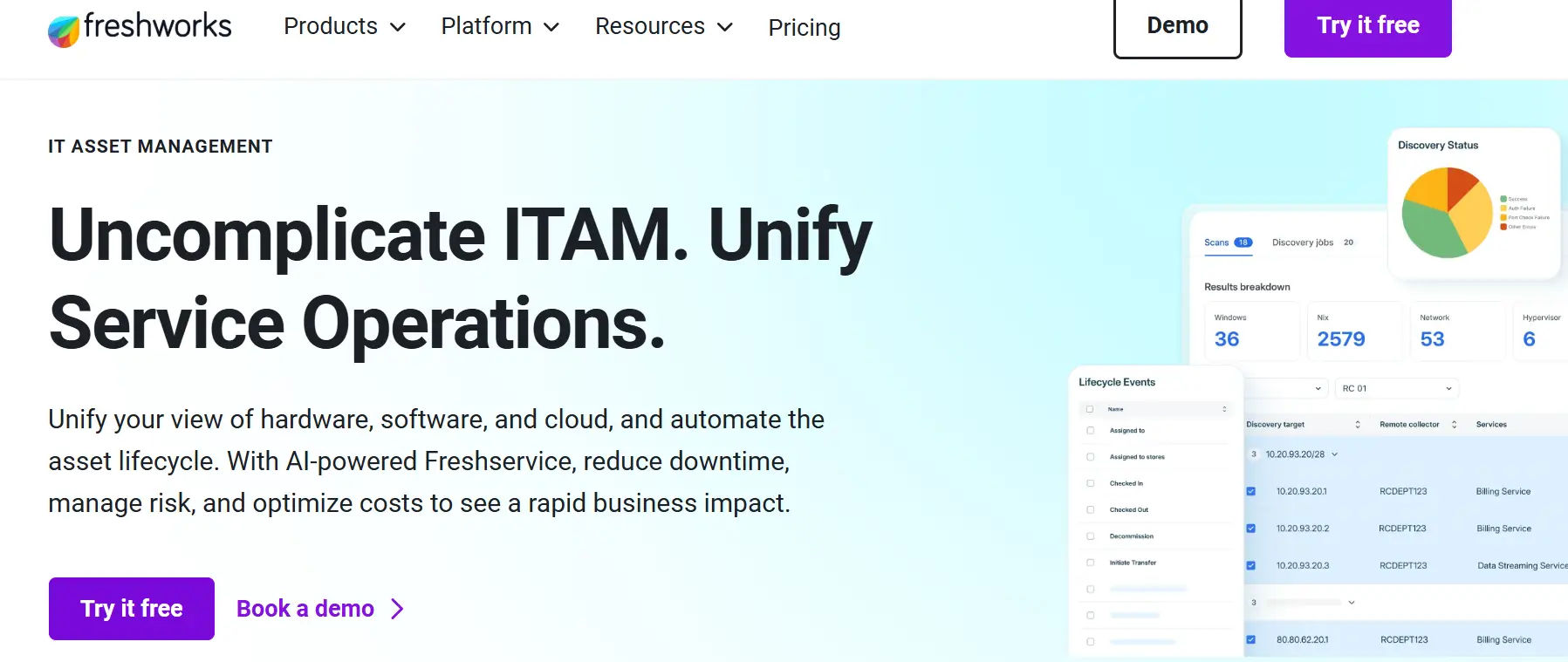This screenshot has height=662, width=1568.
Task: Tick the Decommission checkbox
Action: (x=1090, y=536)
